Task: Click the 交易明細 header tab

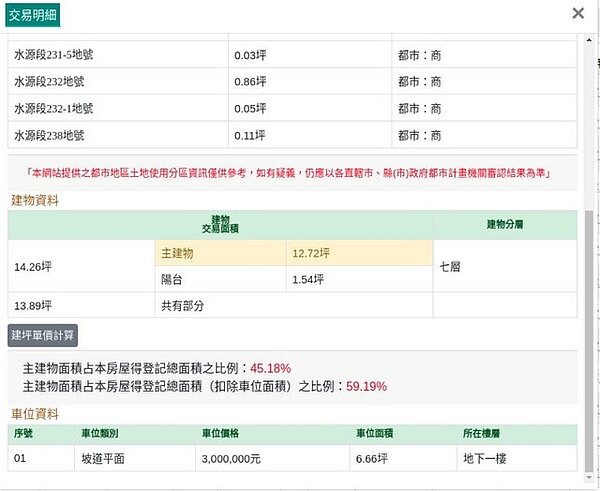Action: coord(33,15)
